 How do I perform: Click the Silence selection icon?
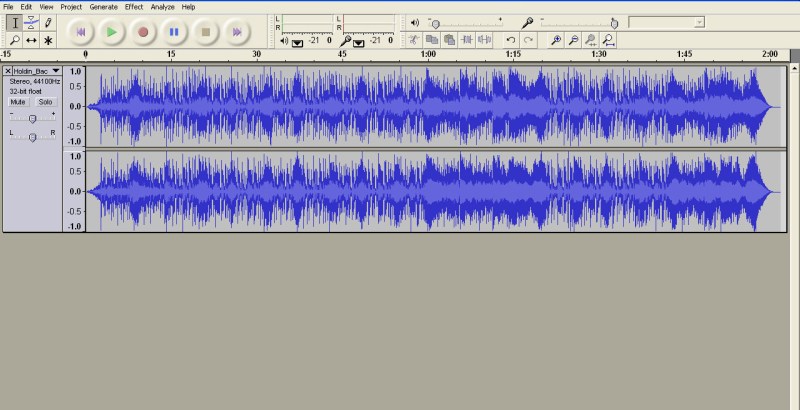(484, 40)
